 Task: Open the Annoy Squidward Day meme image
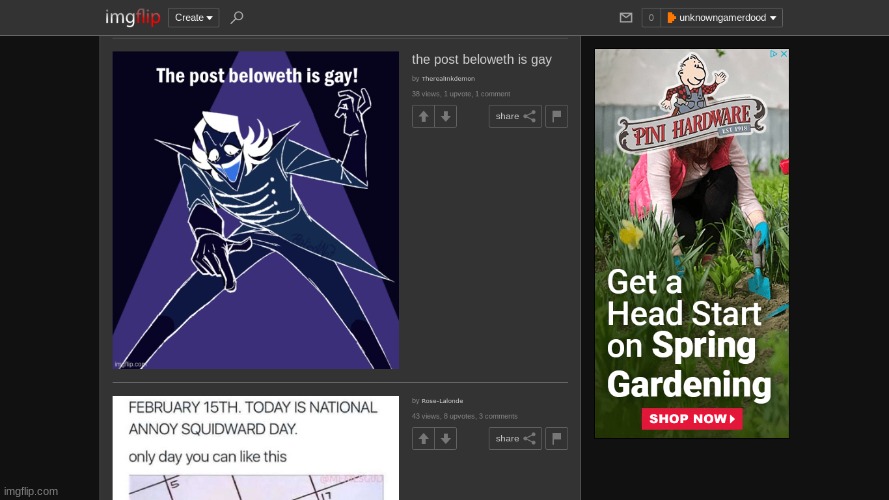pyautogui.click(x=256, y=448)
